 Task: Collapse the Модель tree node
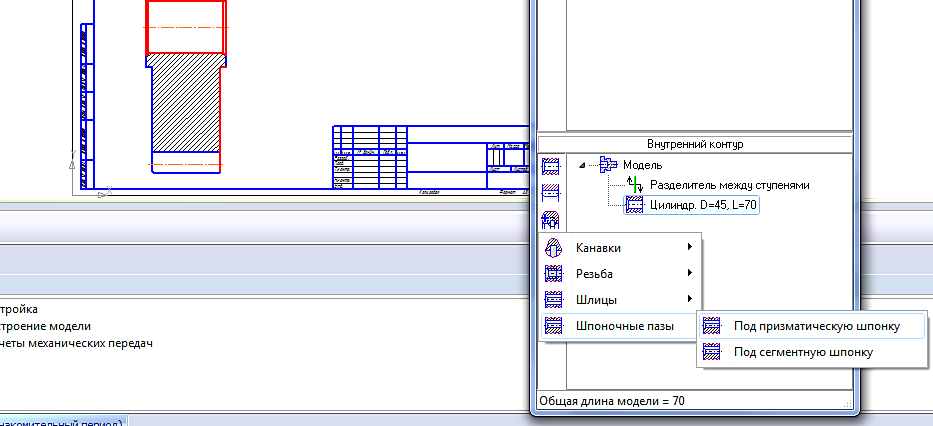pos(581,165)
